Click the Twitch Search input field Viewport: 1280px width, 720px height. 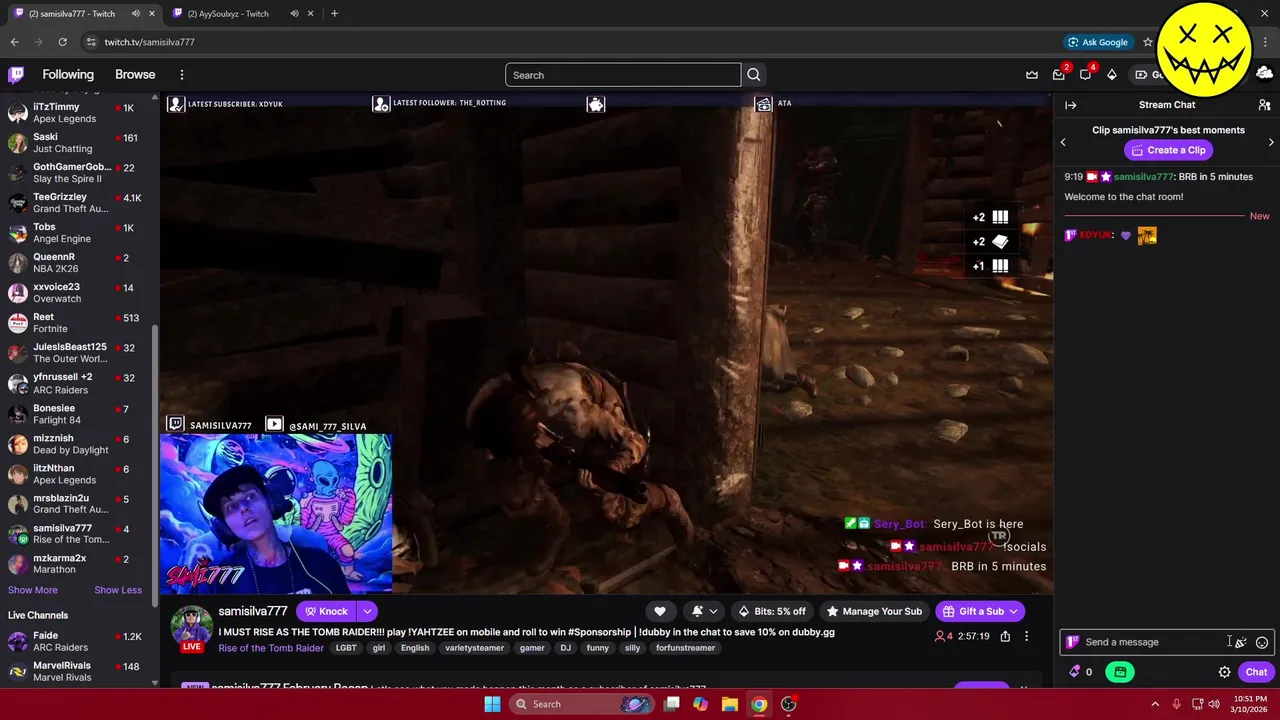click(x=623, y=75)
